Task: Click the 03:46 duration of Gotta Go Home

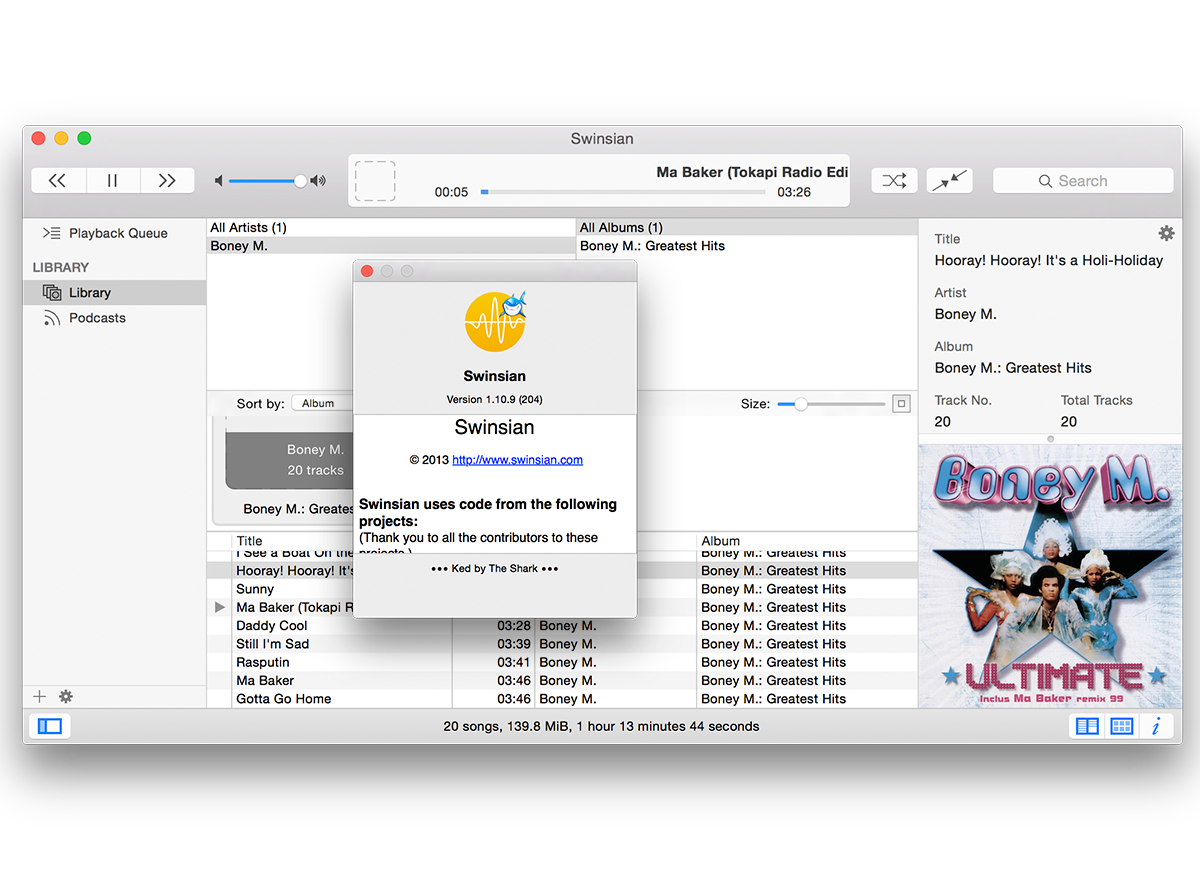Action: point(514,699)
